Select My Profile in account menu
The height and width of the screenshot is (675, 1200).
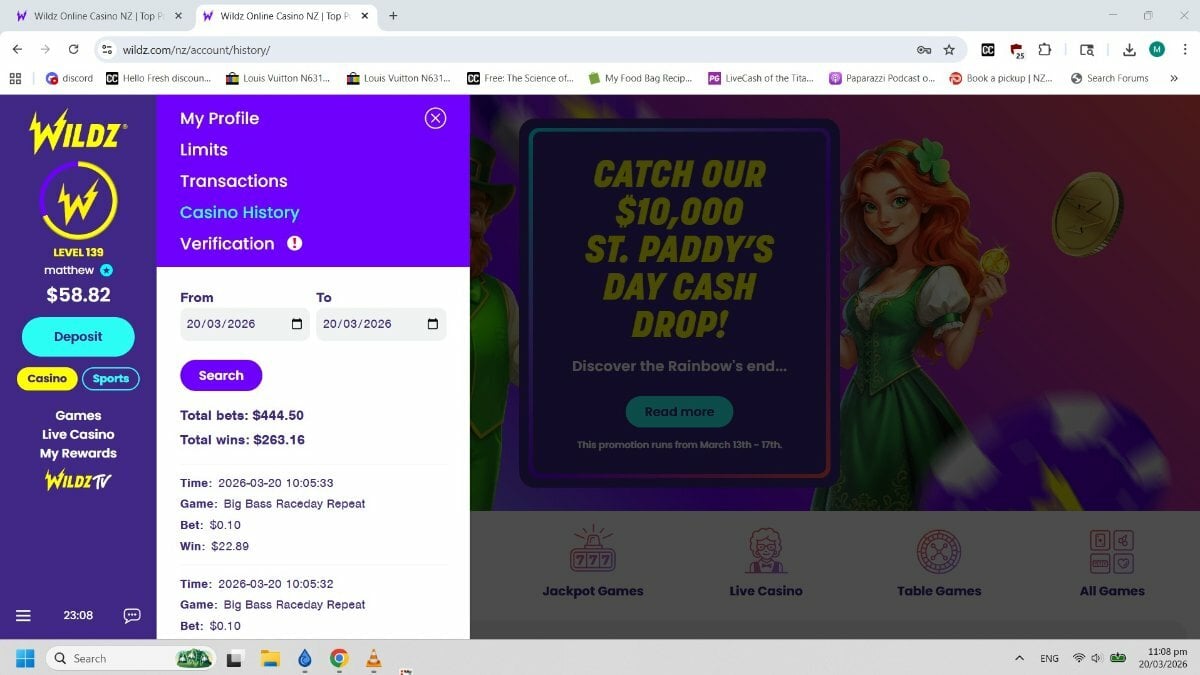[x=219, y=118]
